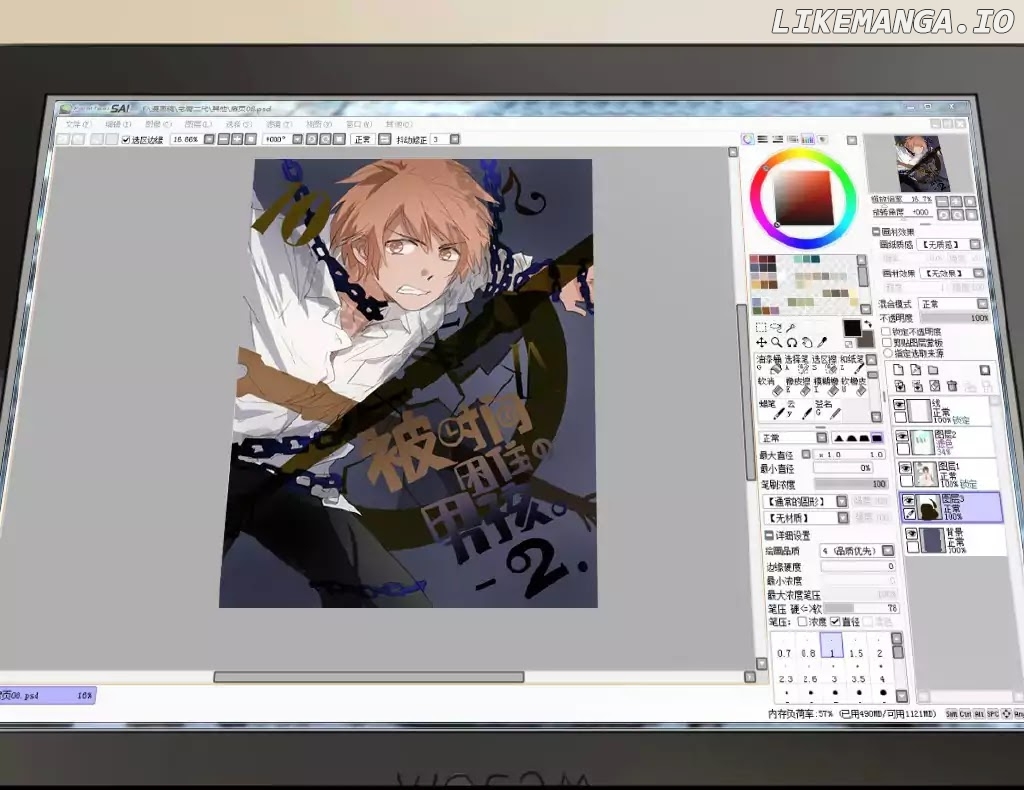
Task: Open the 混合模式 blend mode dropdown
Action: pos(983,304)
